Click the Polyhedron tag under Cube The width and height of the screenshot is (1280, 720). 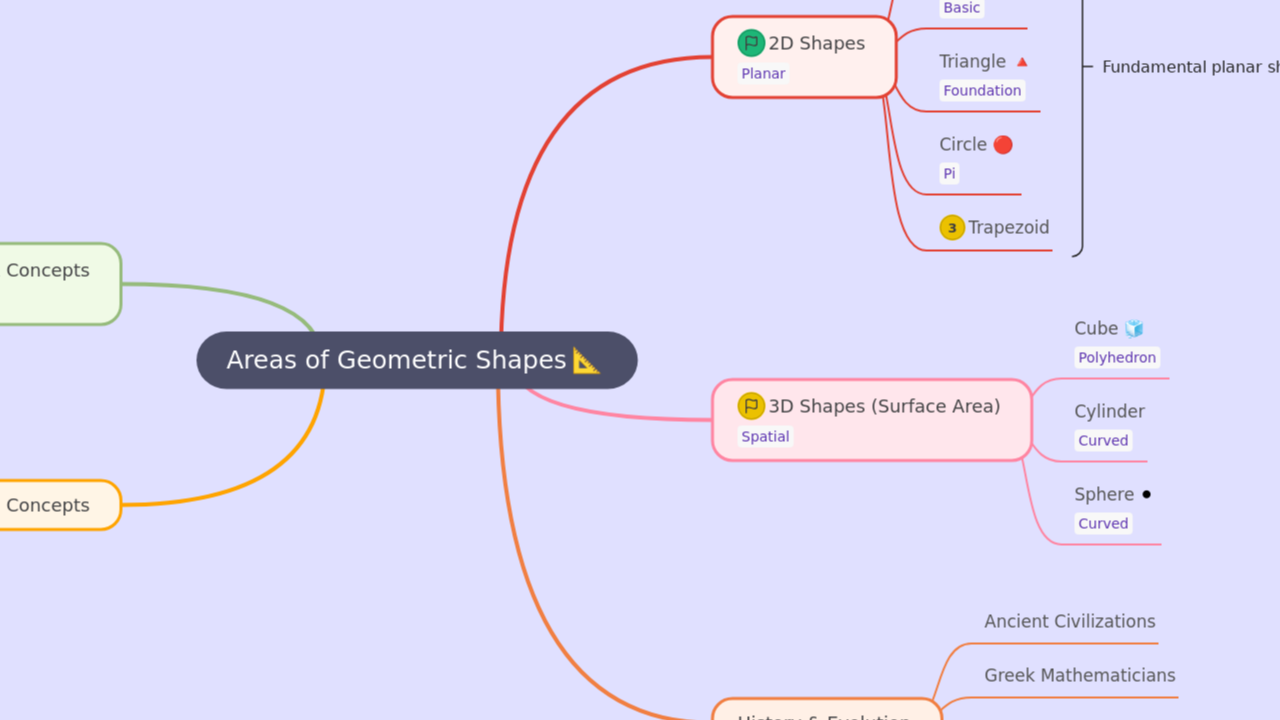1117,357
